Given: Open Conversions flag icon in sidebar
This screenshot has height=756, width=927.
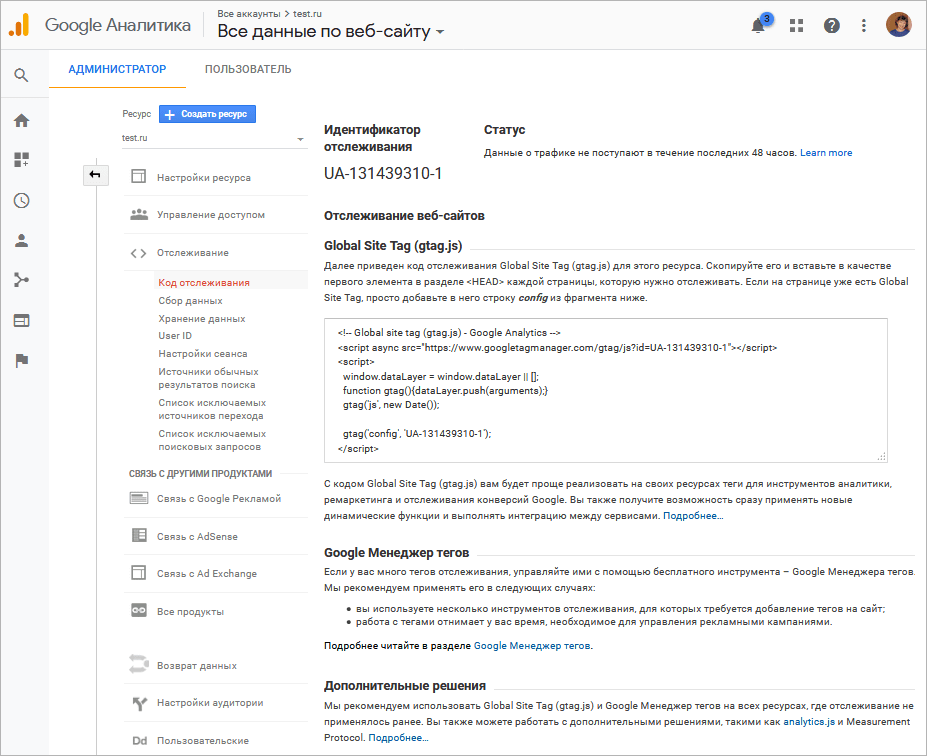Looking at the screenshot, I should (x=21, y=361).
